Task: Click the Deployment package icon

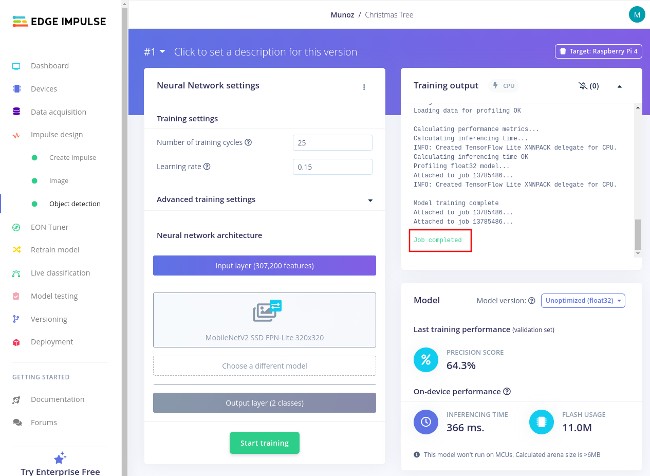Action: coord(16,342)
